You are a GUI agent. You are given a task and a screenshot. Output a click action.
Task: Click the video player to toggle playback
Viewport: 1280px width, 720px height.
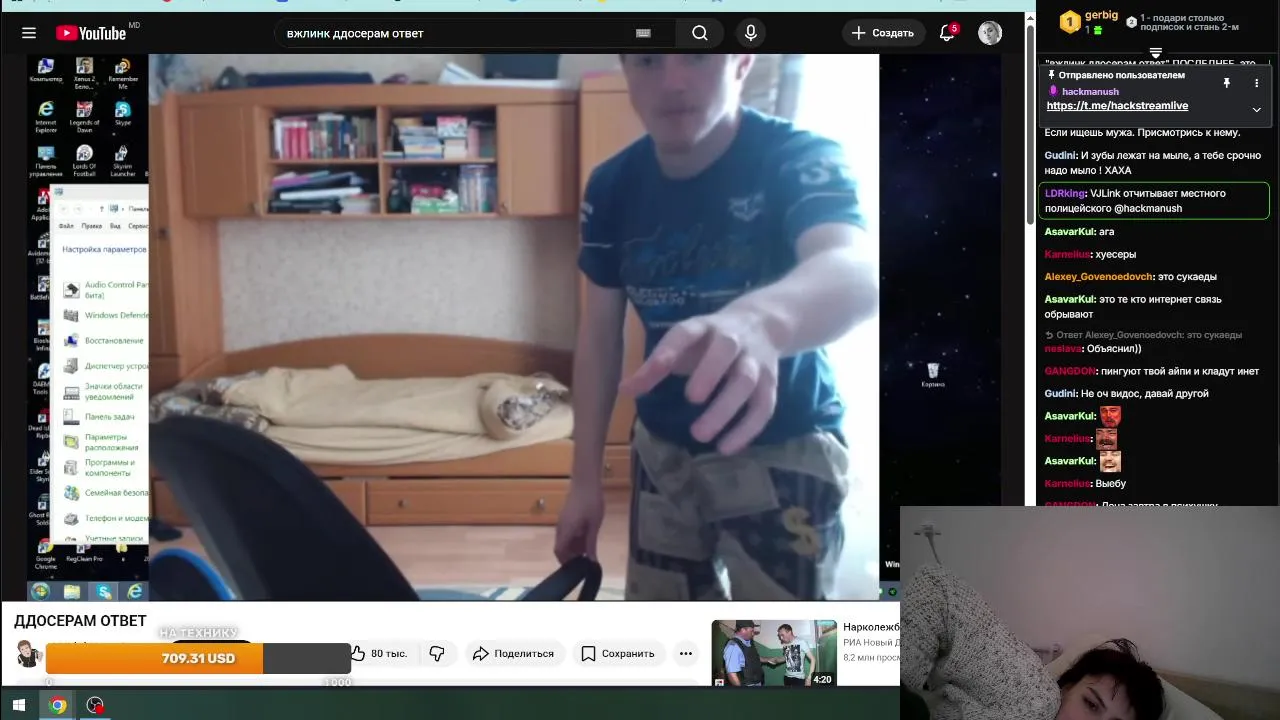click(x=513, y=327)
